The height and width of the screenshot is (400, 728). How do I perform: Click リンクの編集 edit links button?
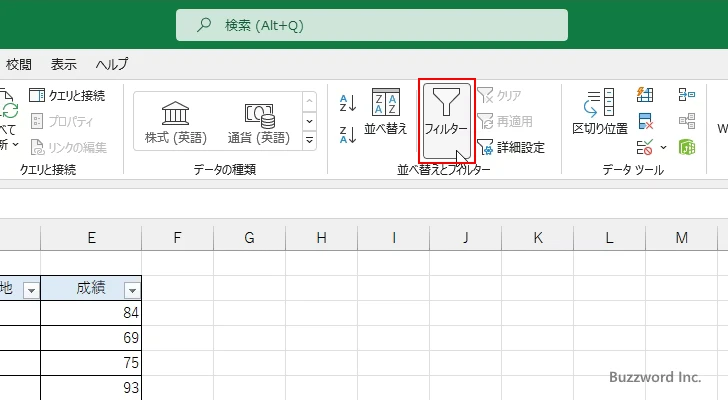pyautogui.click(x=69, y=148)
